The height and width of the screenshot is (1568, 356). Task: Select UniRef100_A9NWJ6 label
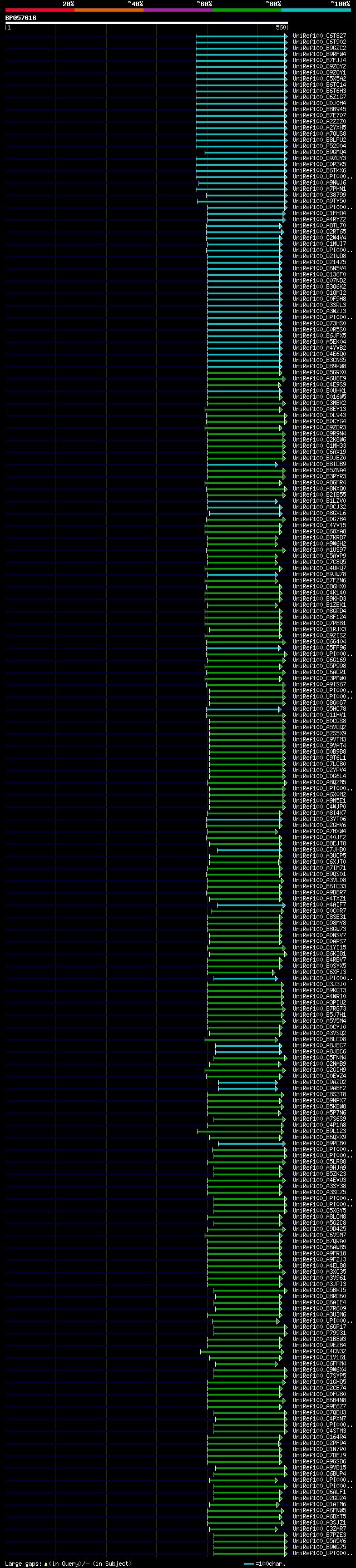(319, 182)
